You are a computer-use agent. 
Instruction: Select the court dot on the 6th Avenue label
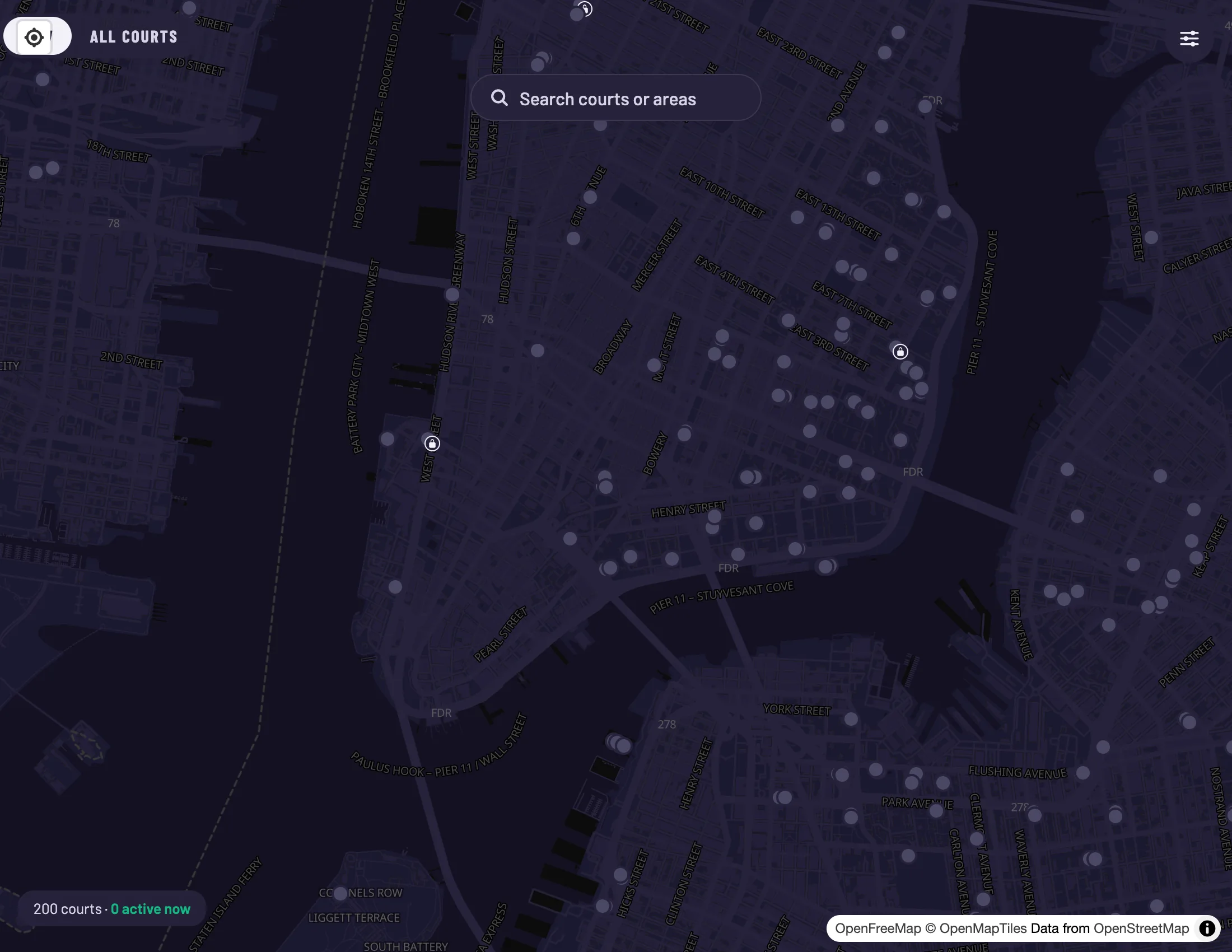tap(590, 197)
